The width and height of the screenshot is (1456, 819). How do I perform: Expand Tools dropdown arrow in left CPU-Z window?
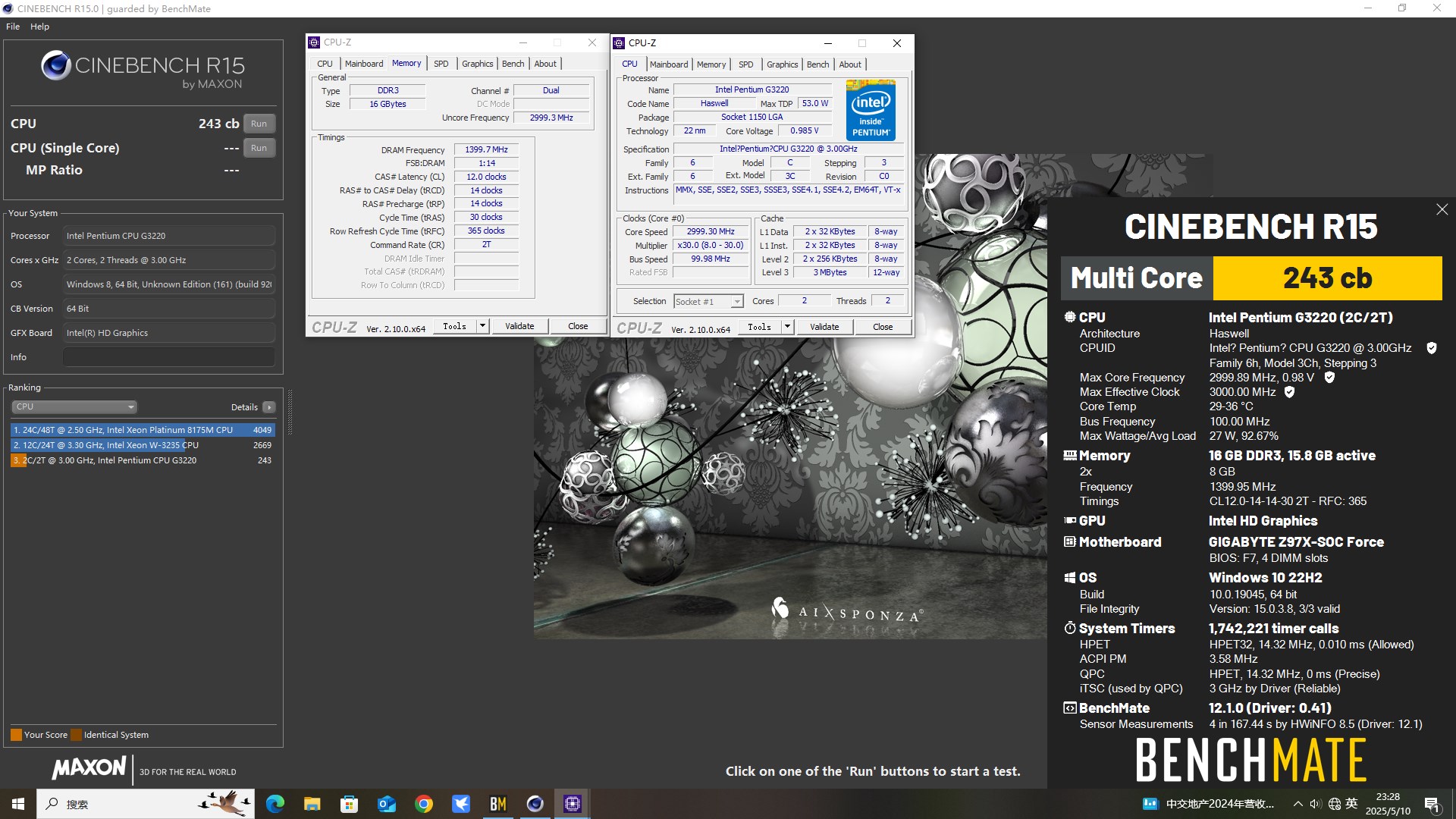click(482, 326)
